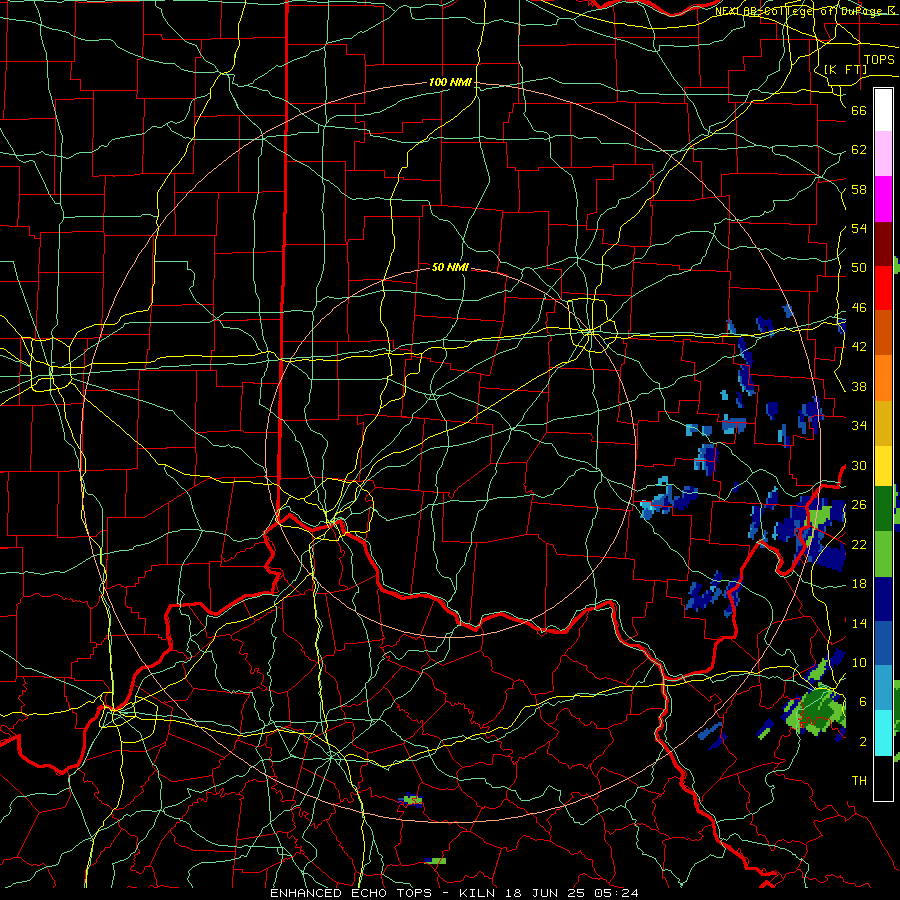
Task: Click the "ENHANCED ECHO TOPS" title text
Action: (351, 893)
